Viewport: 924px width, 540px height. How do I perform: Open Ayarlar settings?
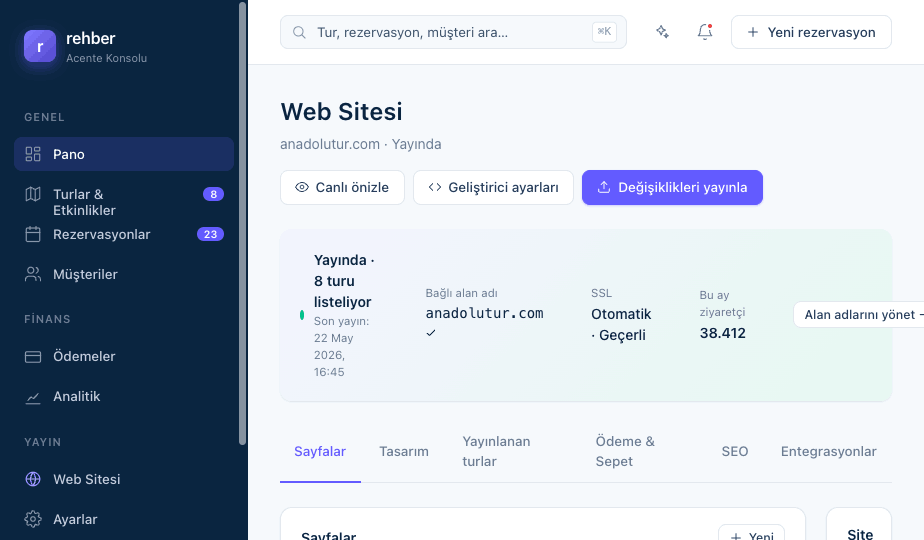click(124, 519)
